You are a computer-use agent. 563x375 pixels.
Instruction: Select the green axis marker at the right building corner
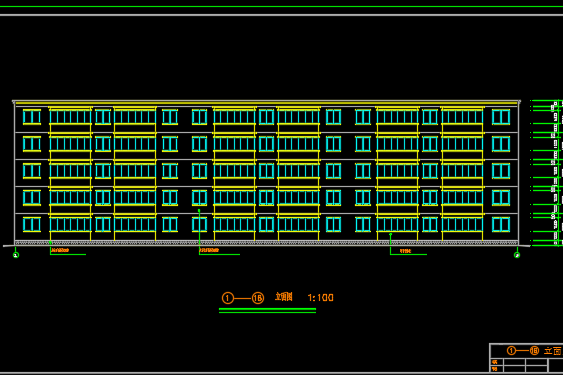point(517,255)
